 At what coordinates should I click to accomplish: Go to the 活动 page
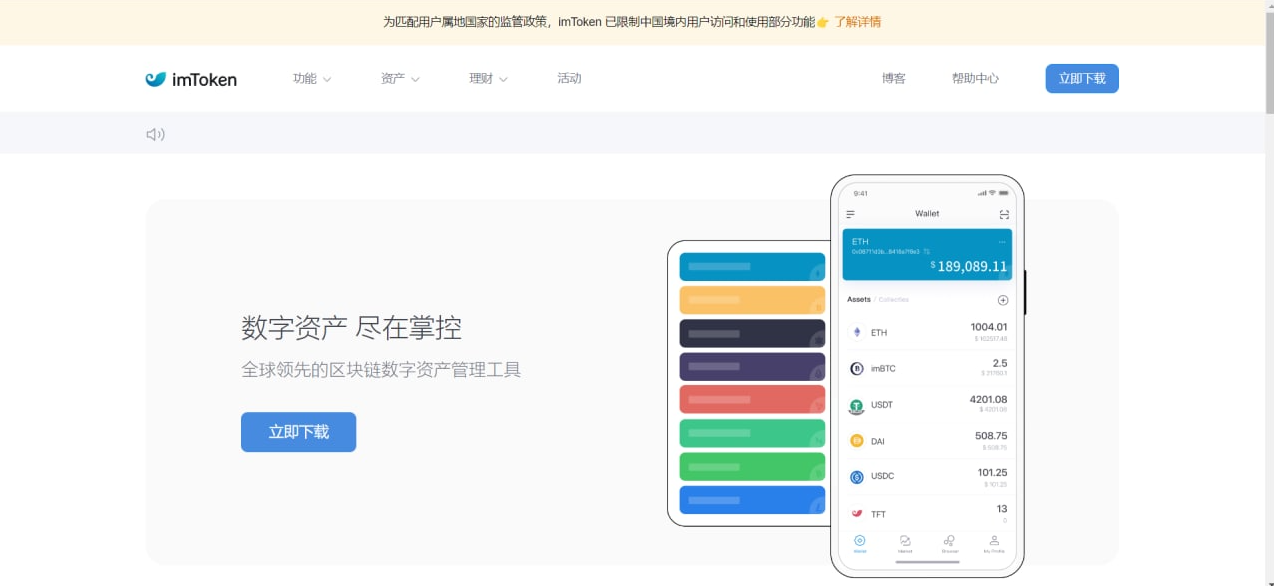(569, 78)
